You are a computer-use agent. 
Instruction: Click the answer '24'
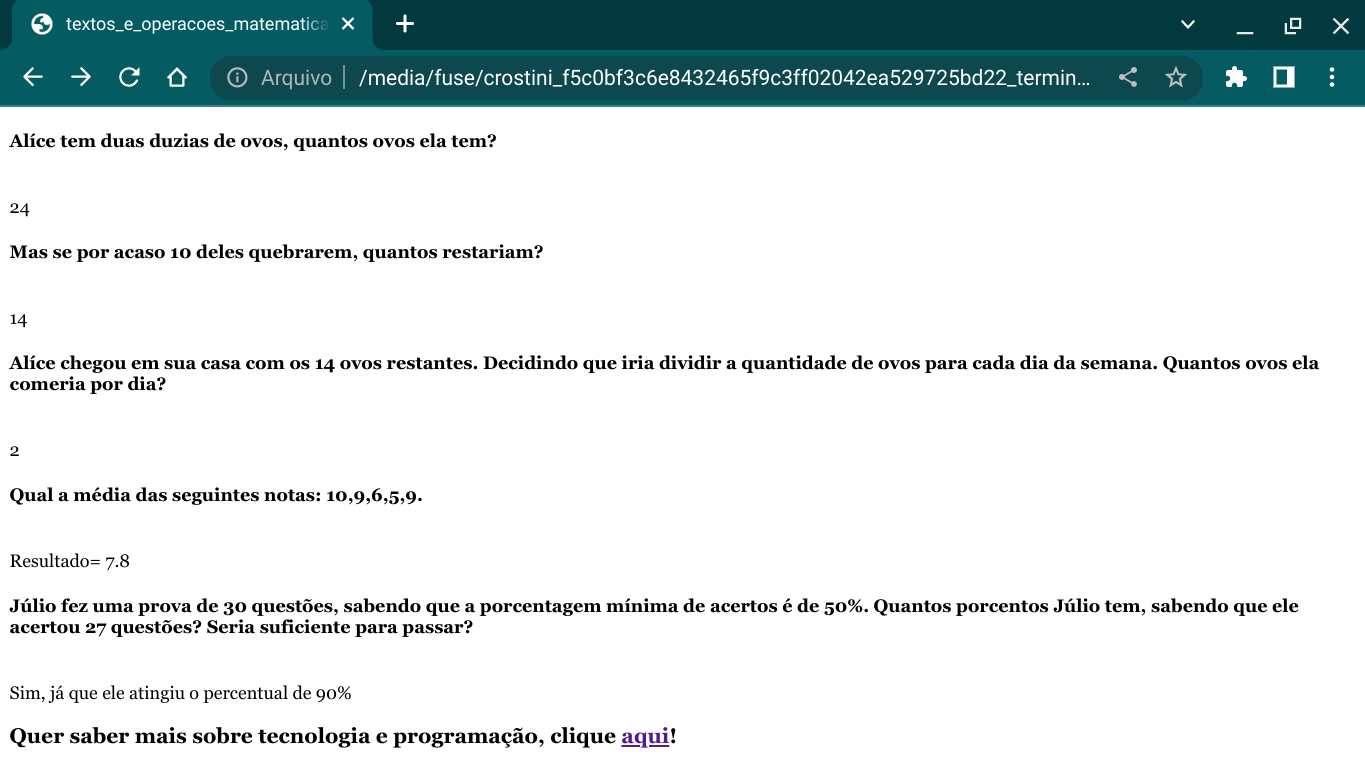pyautogui.click(x=20, y=208)
